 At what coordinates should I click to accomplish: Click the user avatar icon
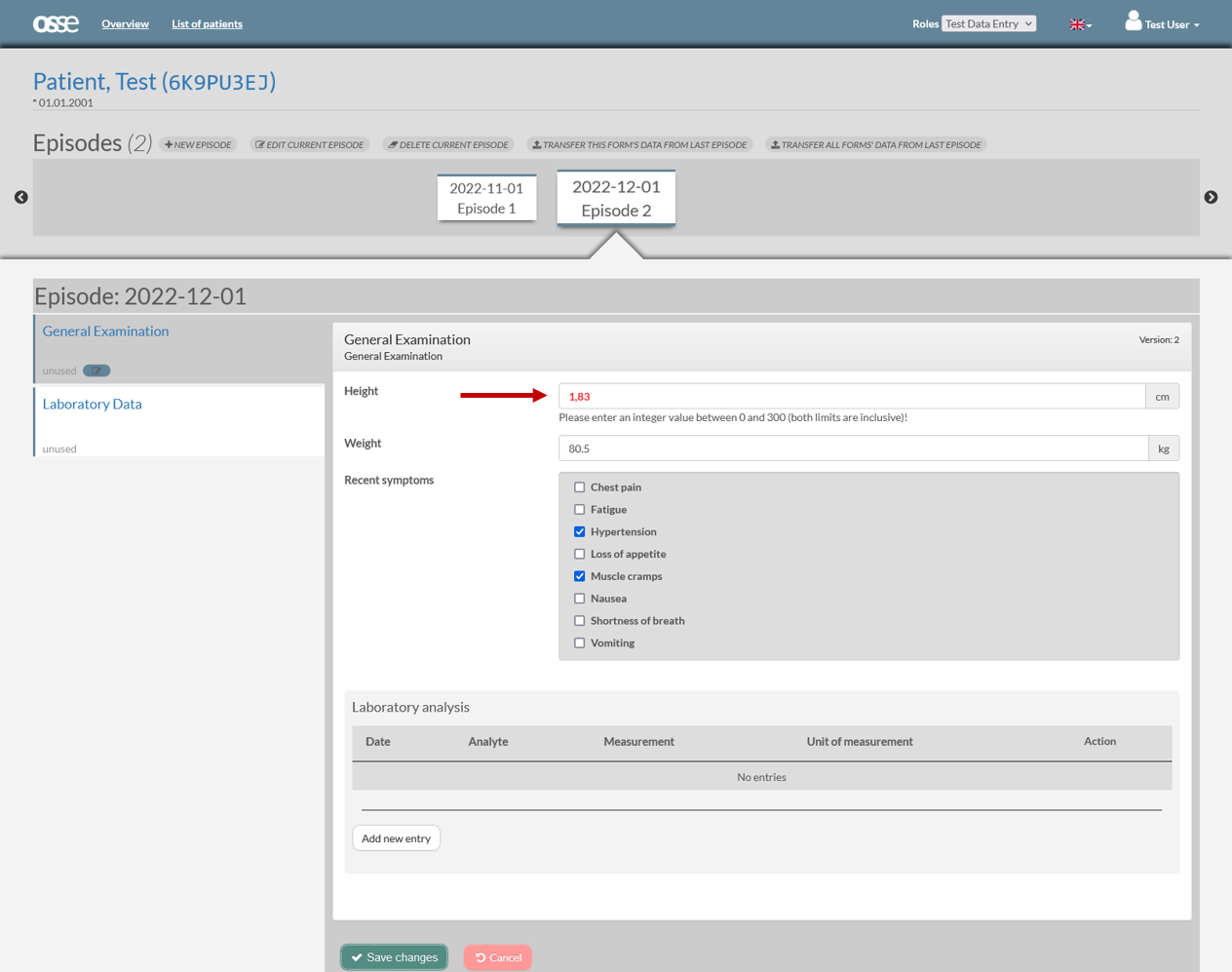pyautogui.click(x=1133, y=20)
